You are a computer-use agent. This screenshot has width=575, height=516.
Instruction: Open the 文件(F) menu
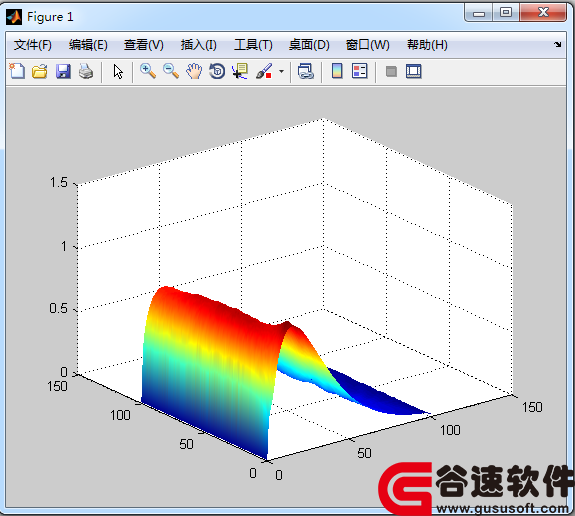tap(33, 45)
